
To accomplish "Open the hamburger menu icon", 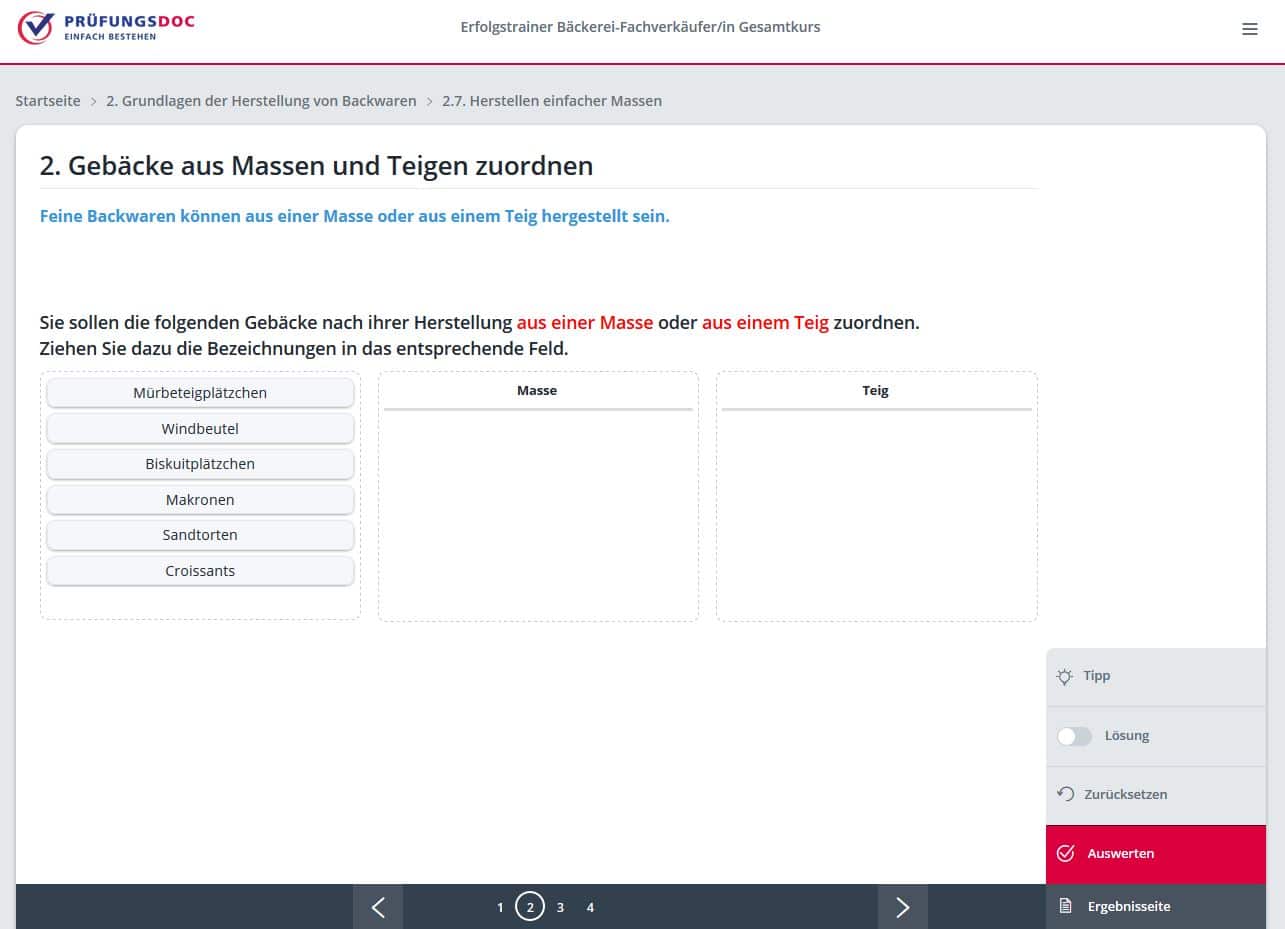I will click(1249, 29).
